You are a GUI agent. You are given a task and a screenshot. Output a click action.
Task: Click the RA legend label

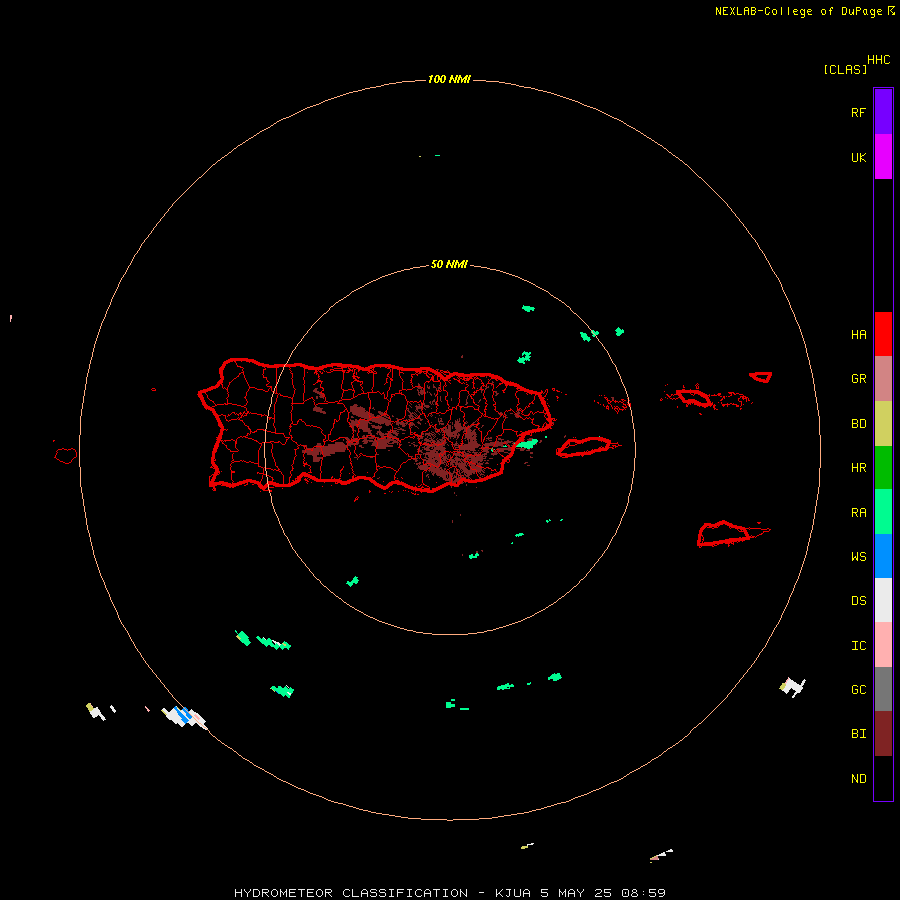(x=858, y=513)
